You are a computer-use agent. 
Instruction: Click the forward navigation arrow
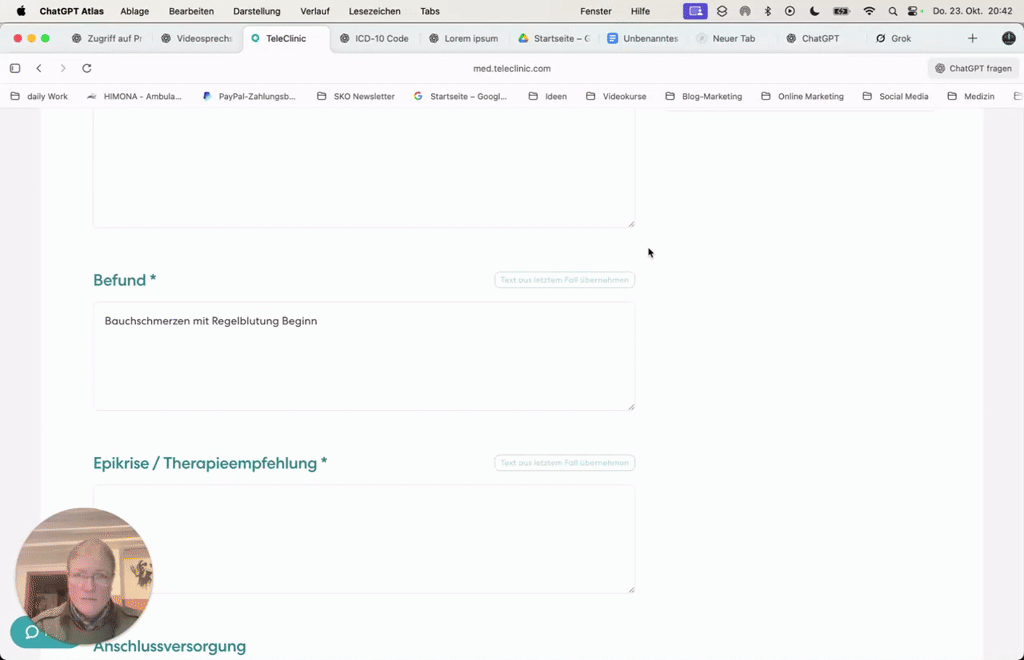point(62,68)
